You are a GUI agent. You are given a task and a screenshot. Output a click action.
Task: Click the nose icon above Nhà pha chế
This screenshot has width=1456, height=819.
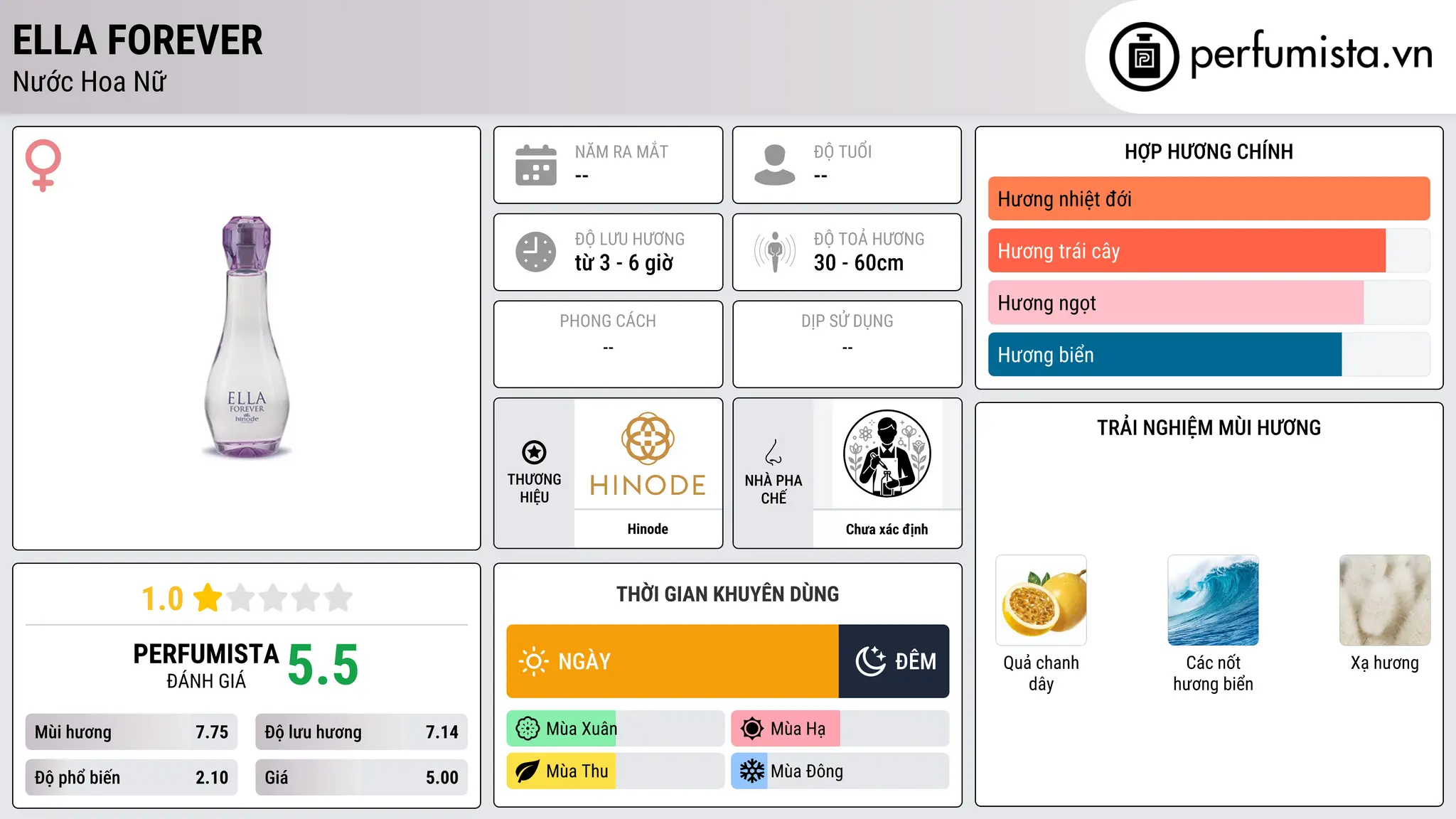click(773, 452)
